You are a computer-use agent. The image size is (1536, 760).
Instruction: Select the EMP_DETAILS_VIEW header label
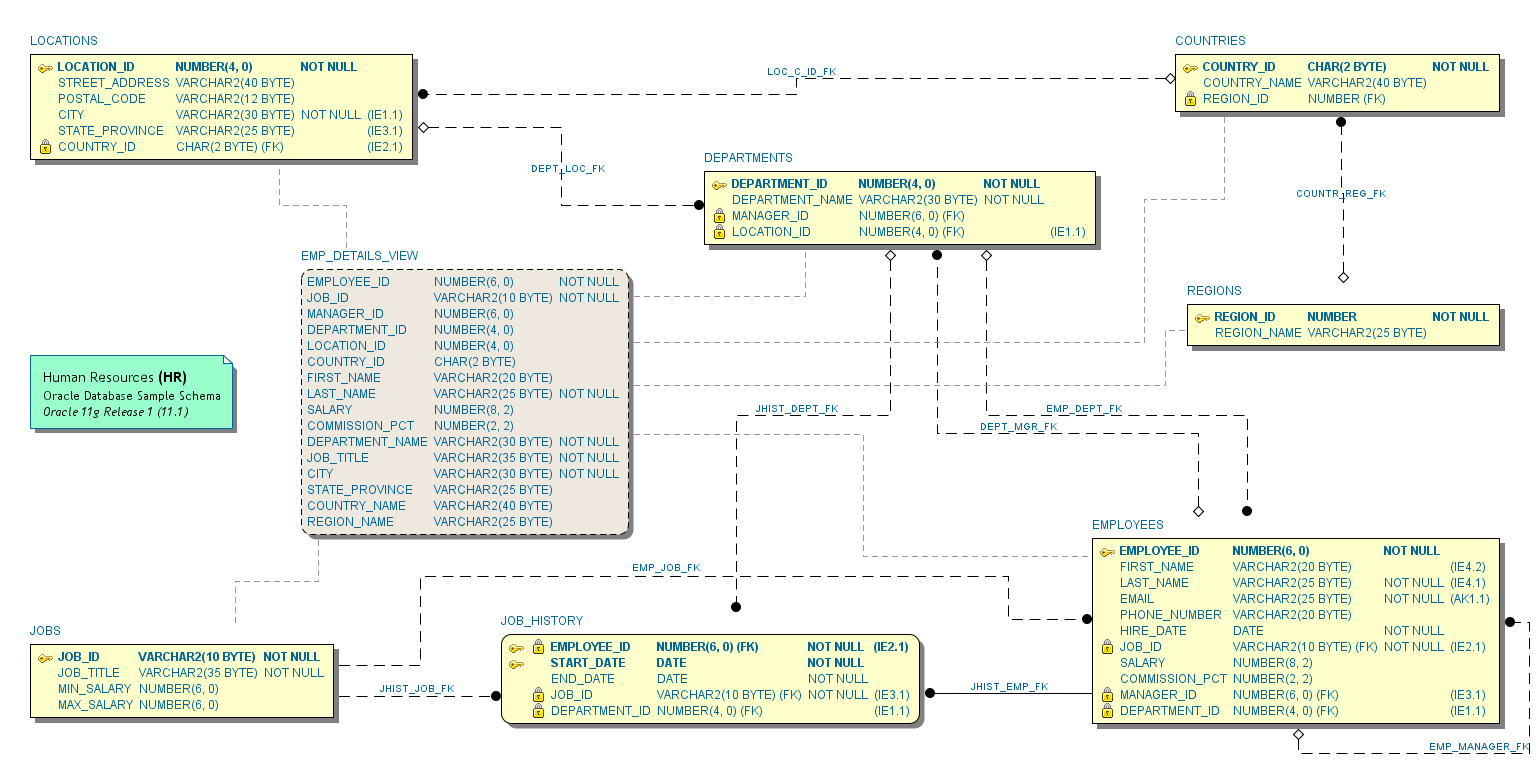[359, 255]
